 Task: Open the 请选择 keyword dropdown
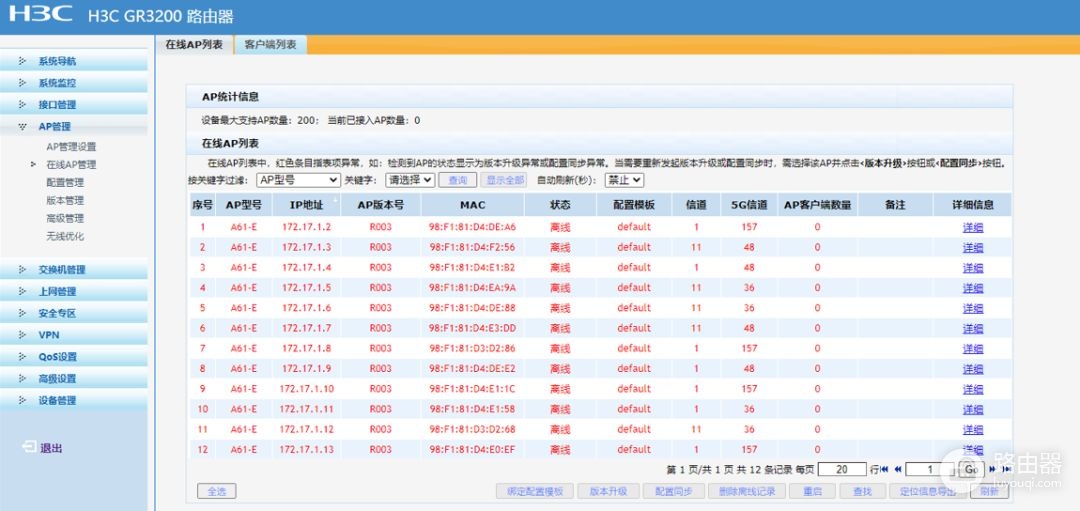tap(410, 180)
